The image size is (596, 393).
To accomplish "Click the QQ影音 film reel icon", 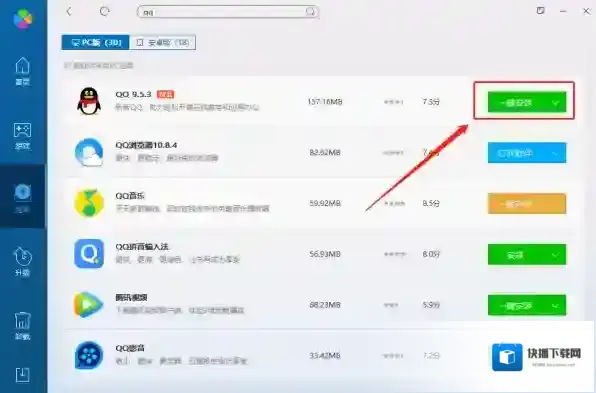I will click(89, 355).
